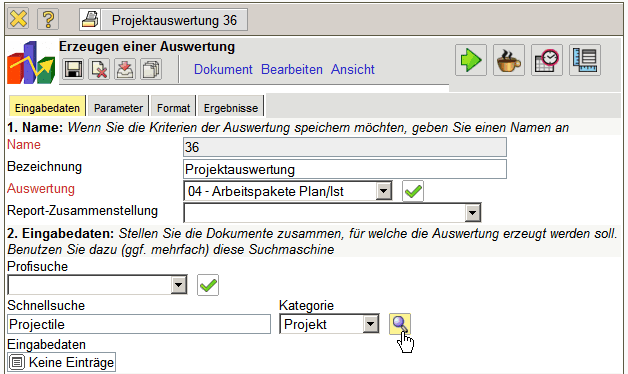This screenshot has width=628, height=374.
Task: Confirm Auswertung with green checkmark
Action: pos(413,191)
